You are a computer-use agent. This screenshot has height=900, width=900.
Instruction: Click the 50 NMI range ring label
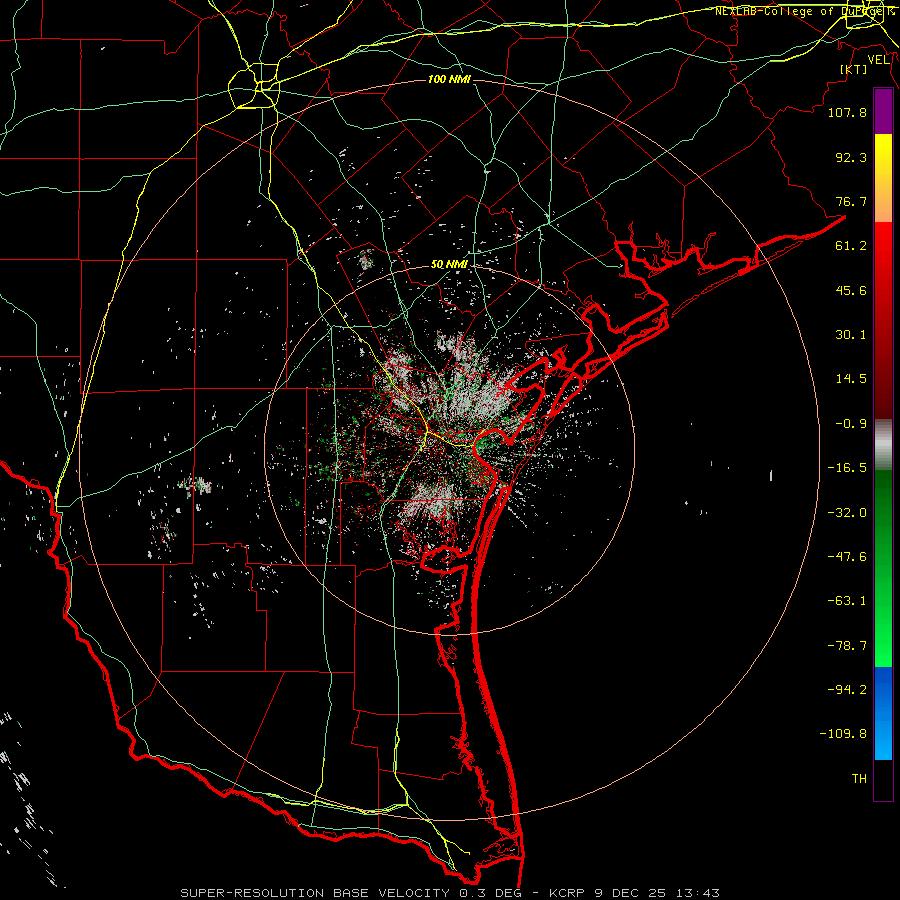pos(449,265)
